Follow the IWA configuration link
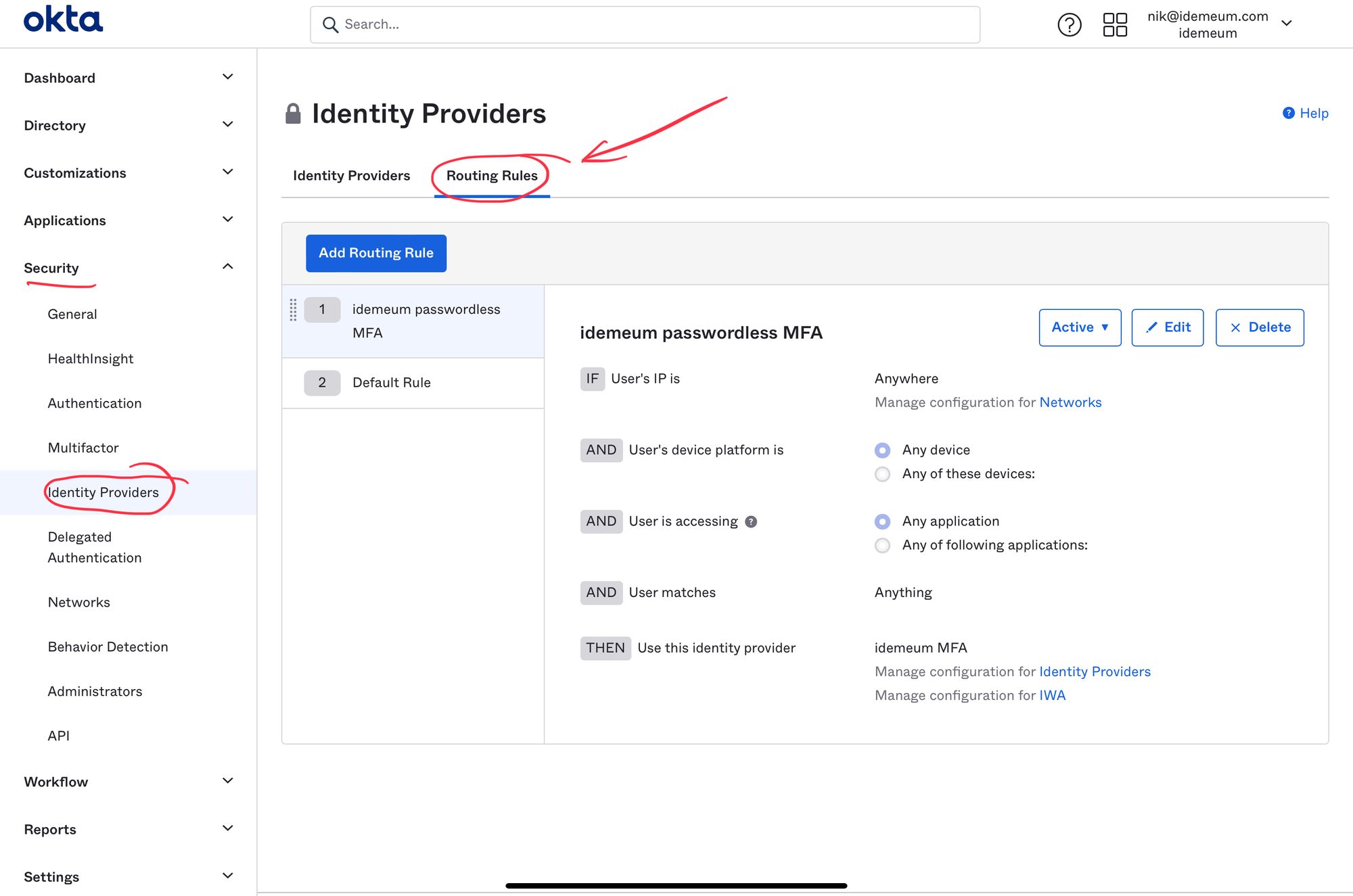This screenshot has width=1353, height=896. 1052,696
